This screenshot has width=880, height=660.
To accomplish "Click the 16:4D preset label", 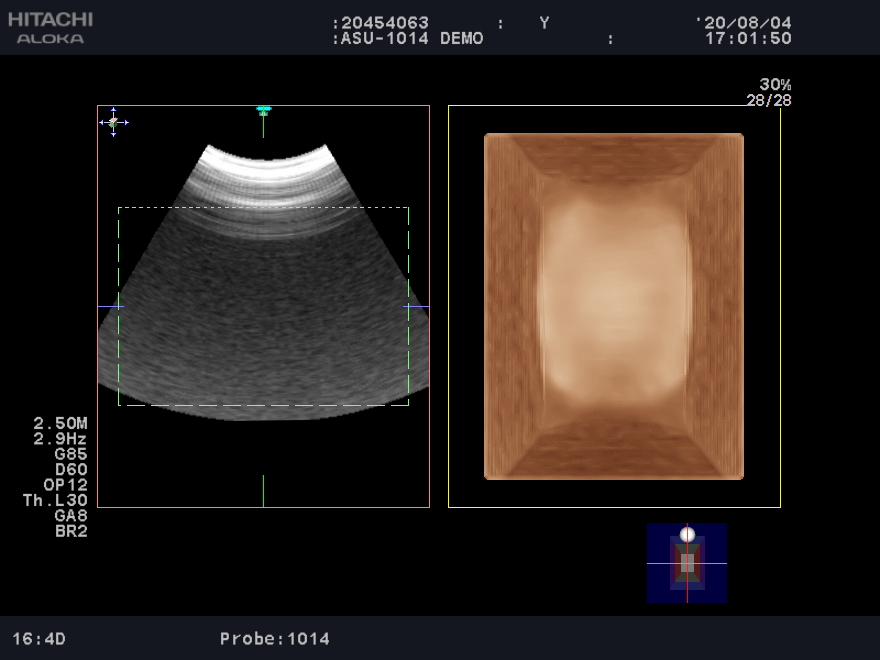I will pyautogui.click(x=39, y=638).
